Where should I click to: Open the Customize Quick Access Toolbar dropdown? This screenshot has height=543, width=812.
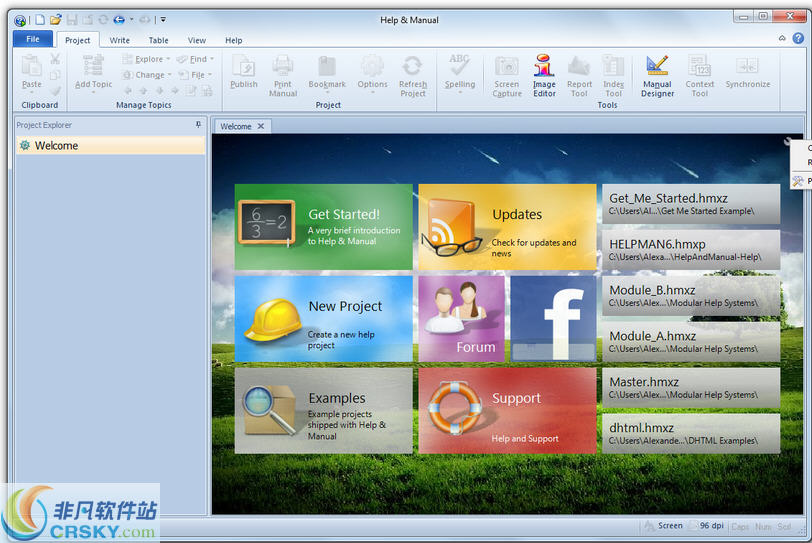click(x=163, y=20)
